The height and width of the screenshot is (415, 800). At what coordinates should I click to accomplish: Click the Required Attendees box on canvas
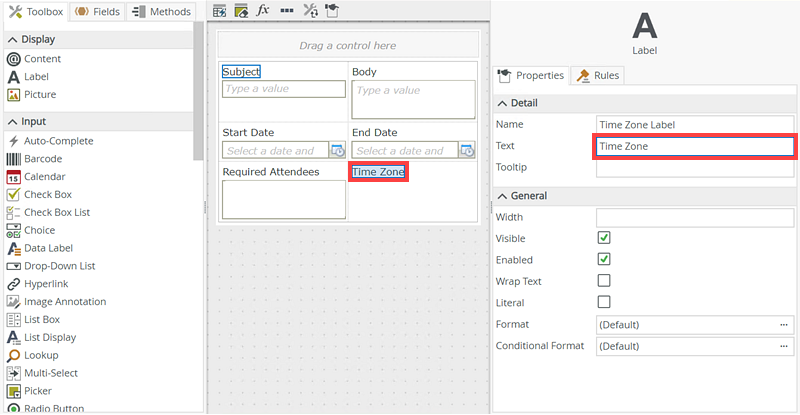[284, 200]
